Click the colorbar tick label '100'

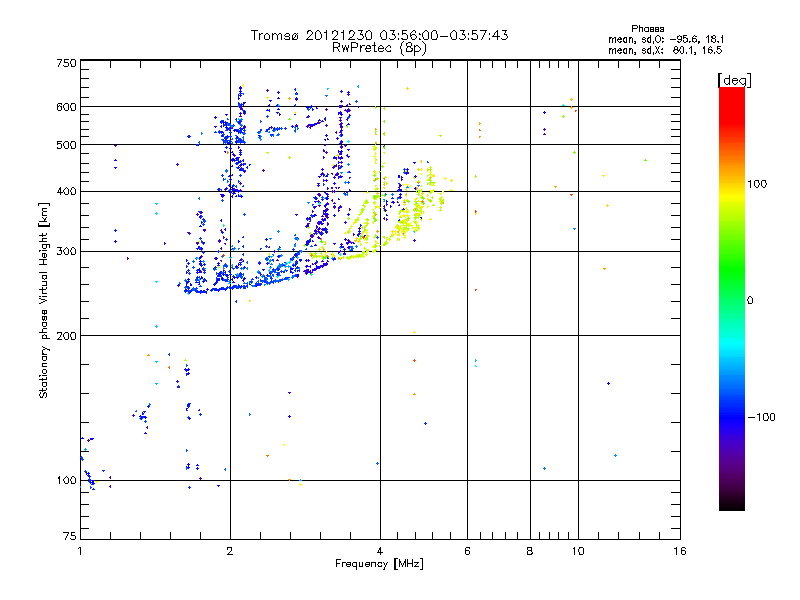pos(757,184)
